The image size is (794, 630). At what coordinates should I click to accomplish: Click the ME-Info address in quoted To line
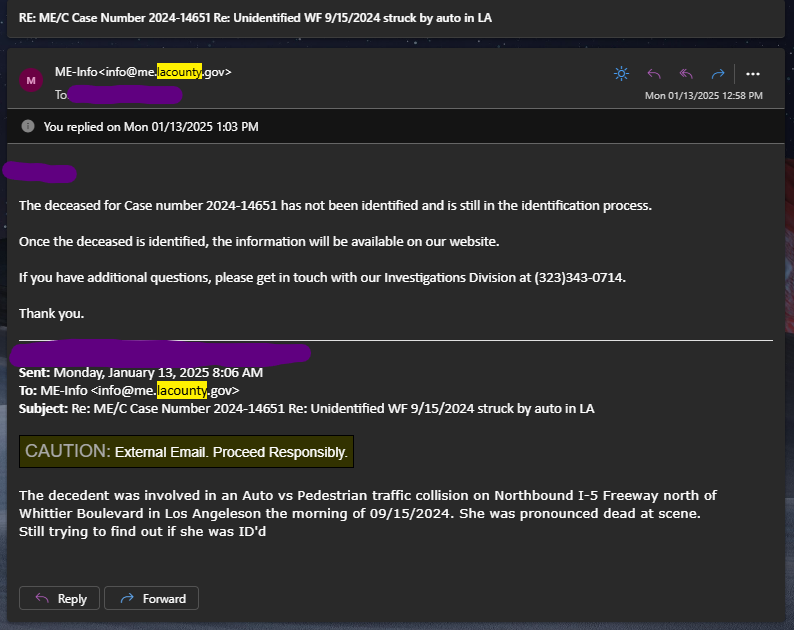[x=140, y=390]
